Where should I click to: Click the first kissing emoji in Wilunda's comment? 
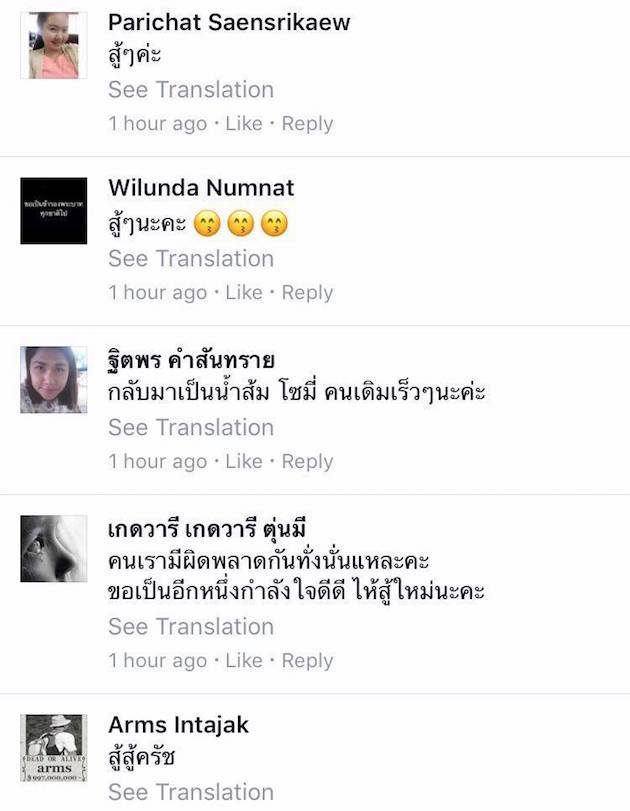tap(207, 224)
